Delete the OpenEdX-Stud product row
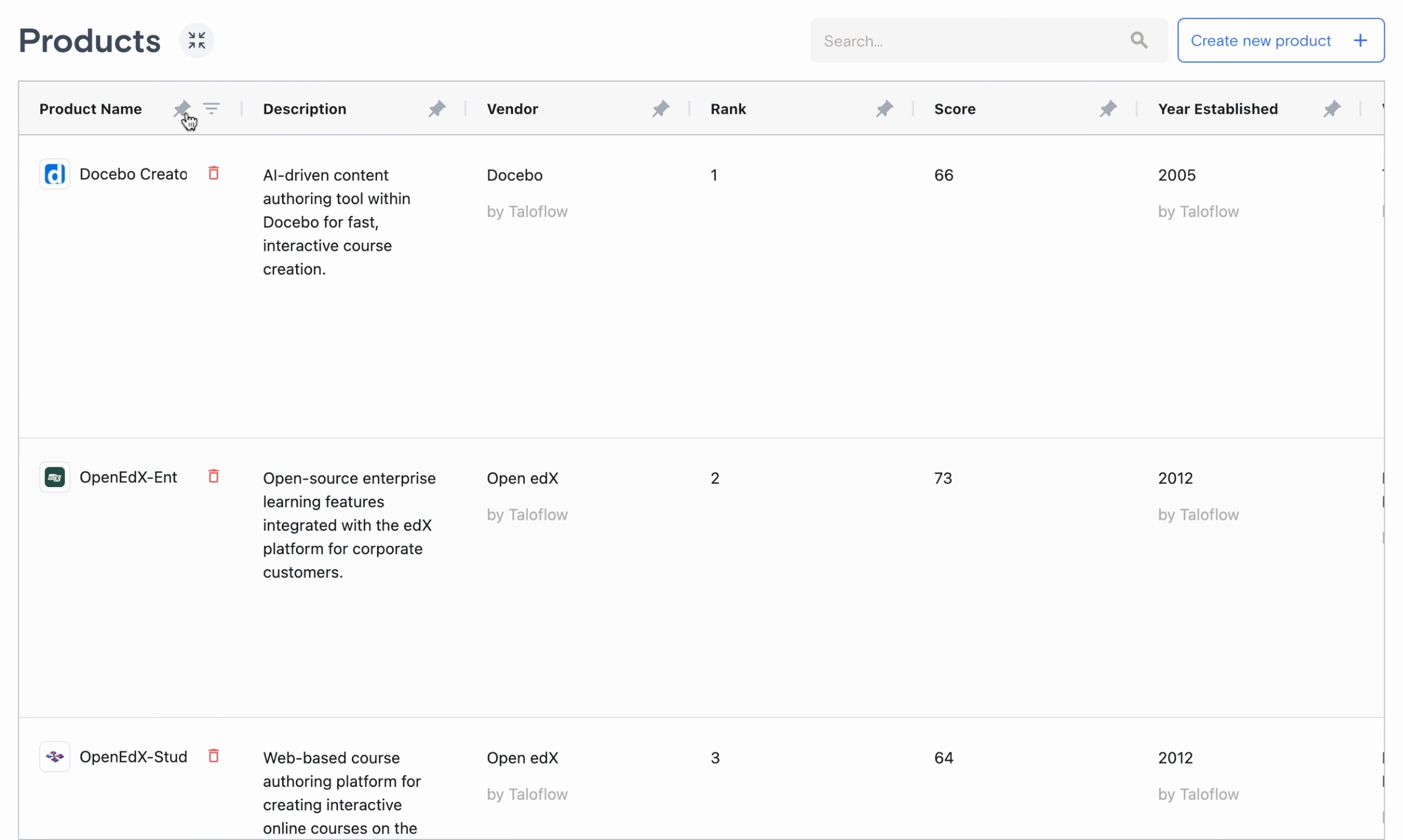 tap(213, 756)
